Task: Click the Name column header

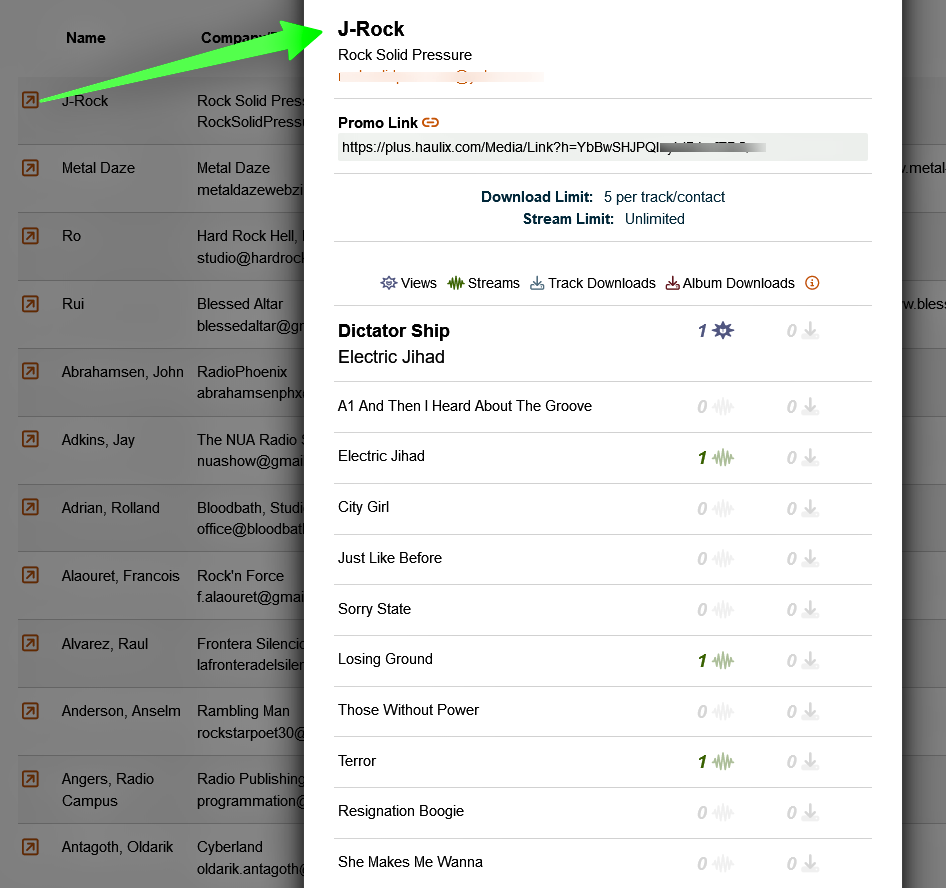Action: [86, 38]
